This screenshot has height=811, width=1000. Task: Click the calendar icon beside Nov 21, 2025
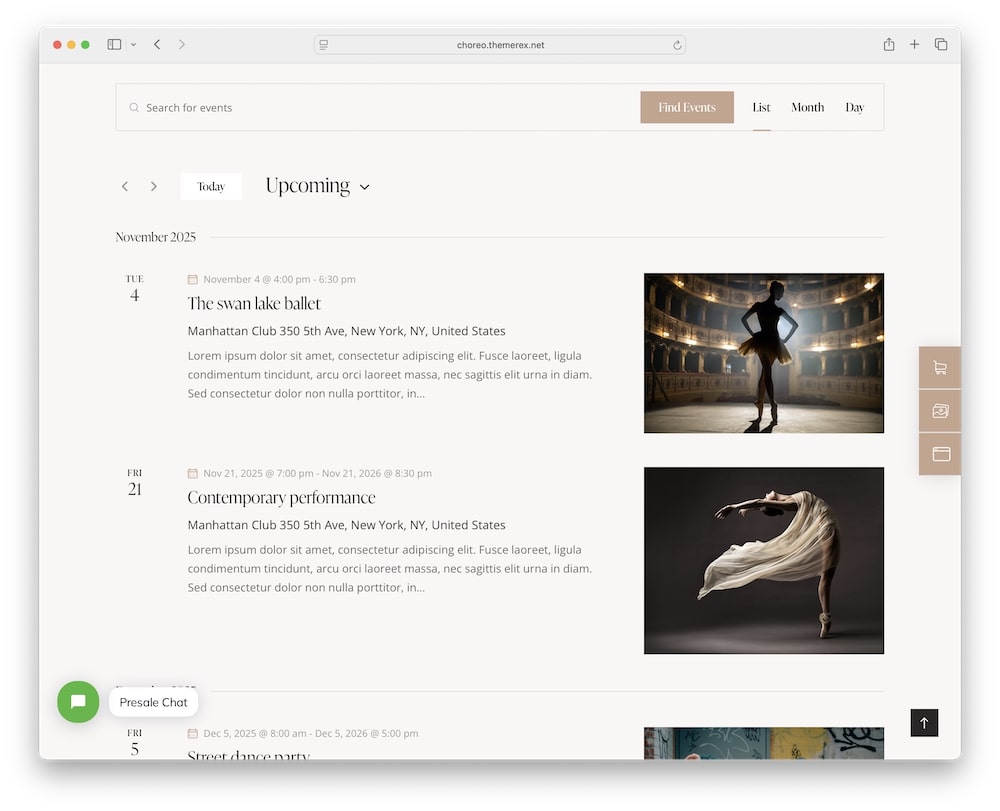[x=193, y=473]
